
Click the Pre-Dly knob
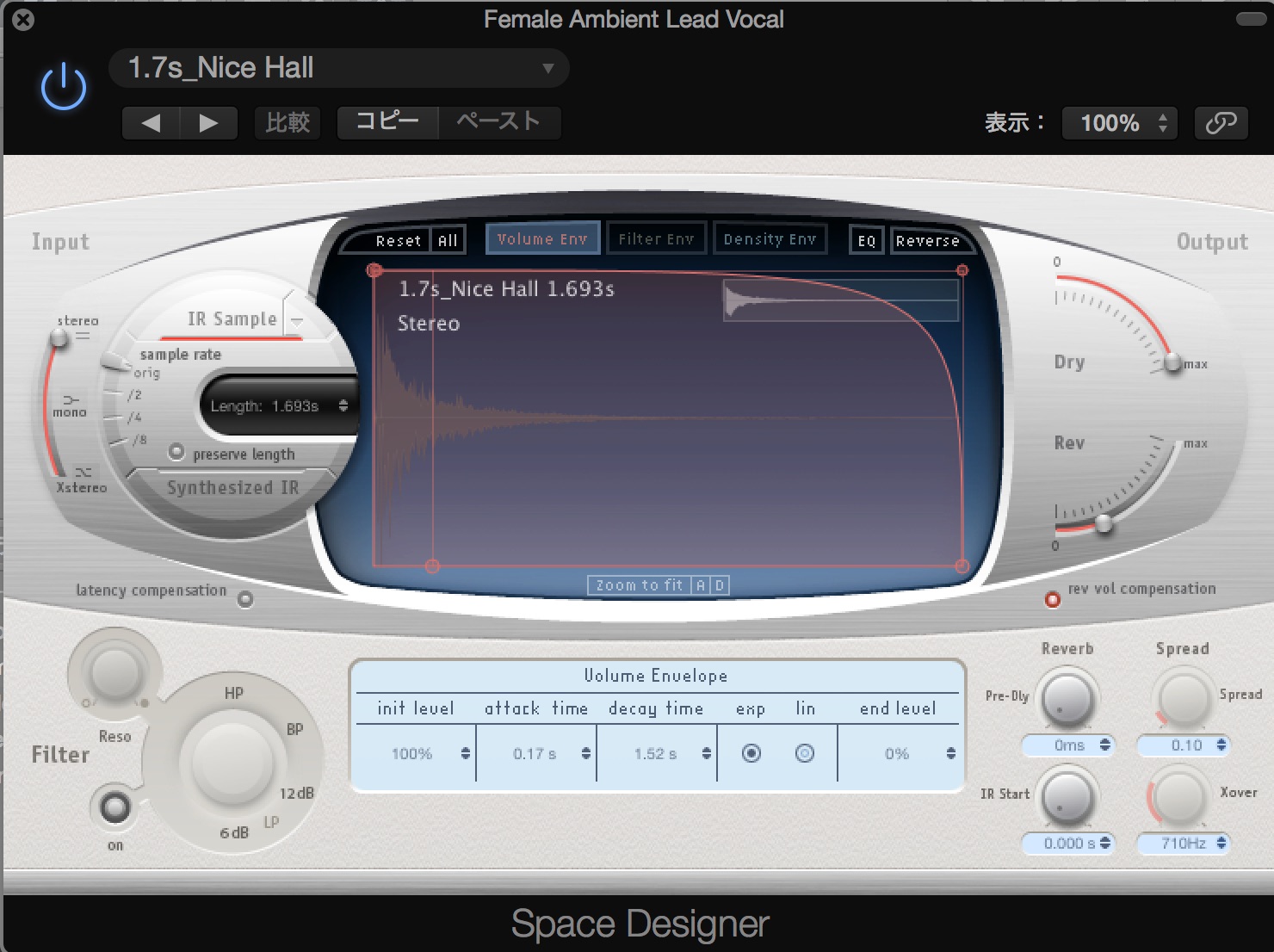(1067, 697)
